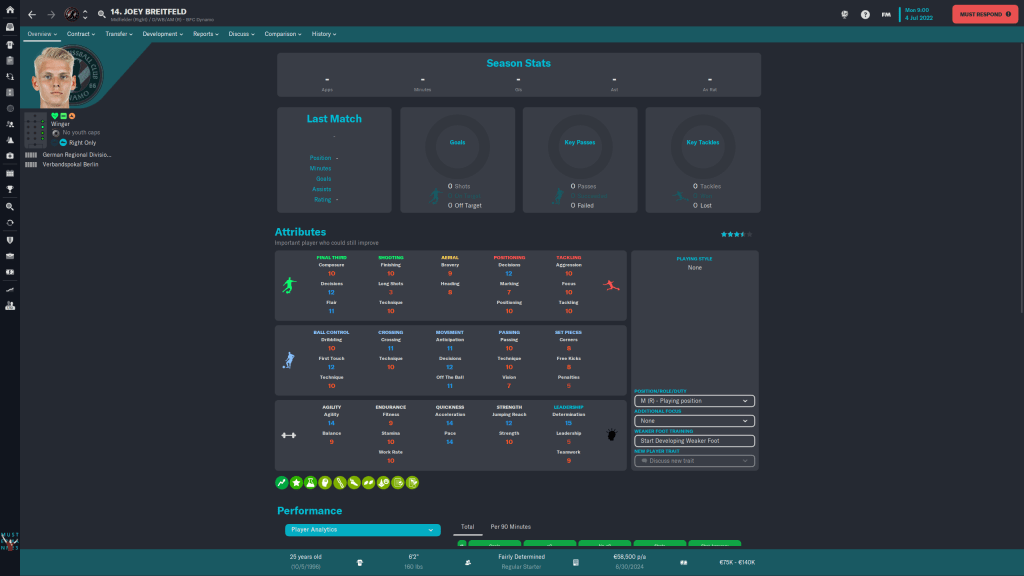The width and height of the screenshot is (1024, 576).
Task: Open the trophy competitions icon in sidebar
Action: point(10,188)
